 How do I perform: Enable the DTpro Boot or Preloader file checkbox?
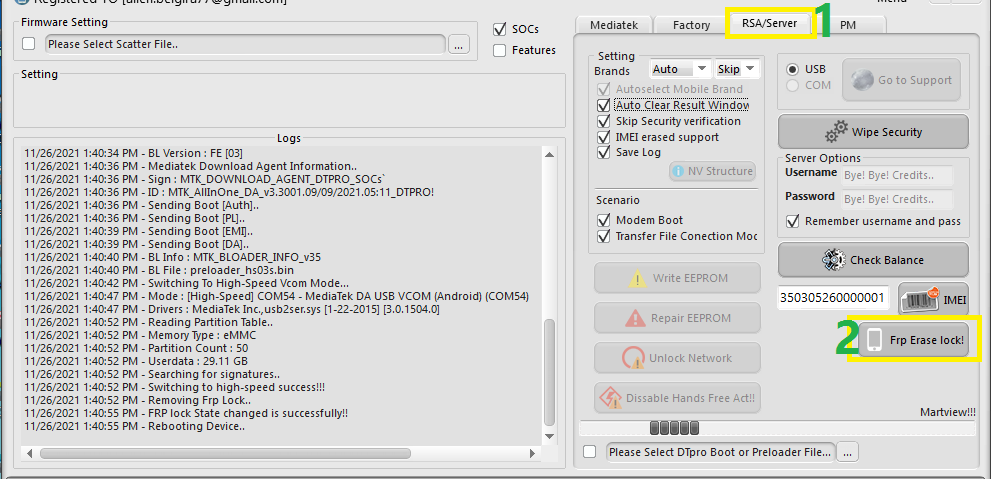click(590, 452)
